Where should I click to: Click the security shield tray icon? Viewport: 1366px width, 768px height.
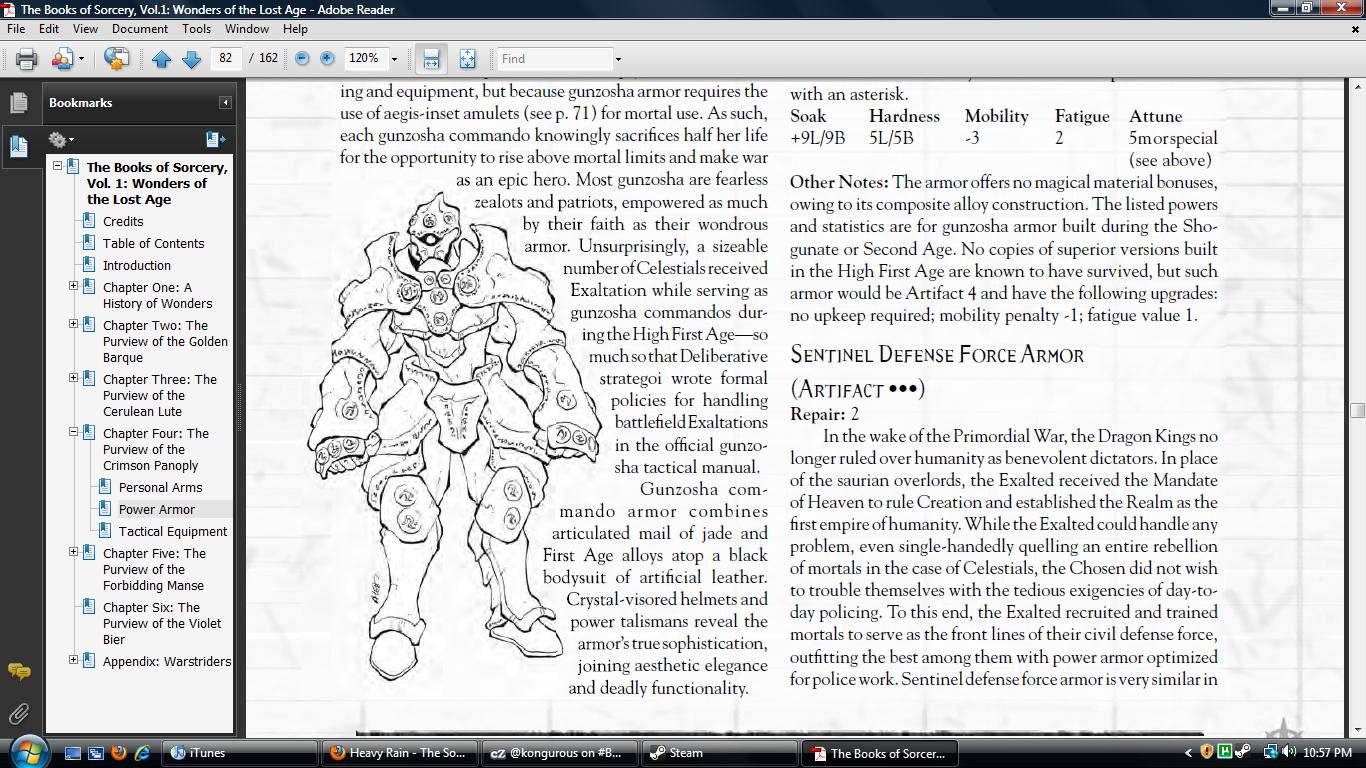click(x=1207, y=752)
